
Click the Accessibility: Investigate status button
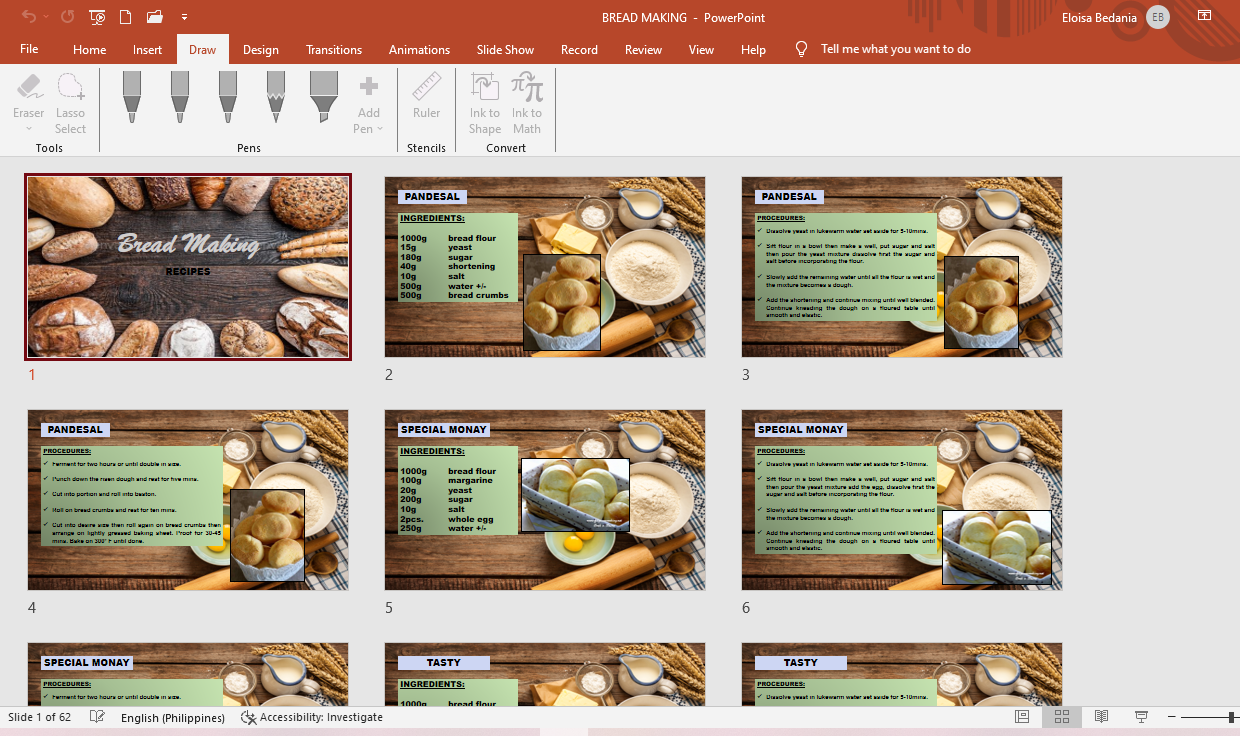click(x=312, y=717)
